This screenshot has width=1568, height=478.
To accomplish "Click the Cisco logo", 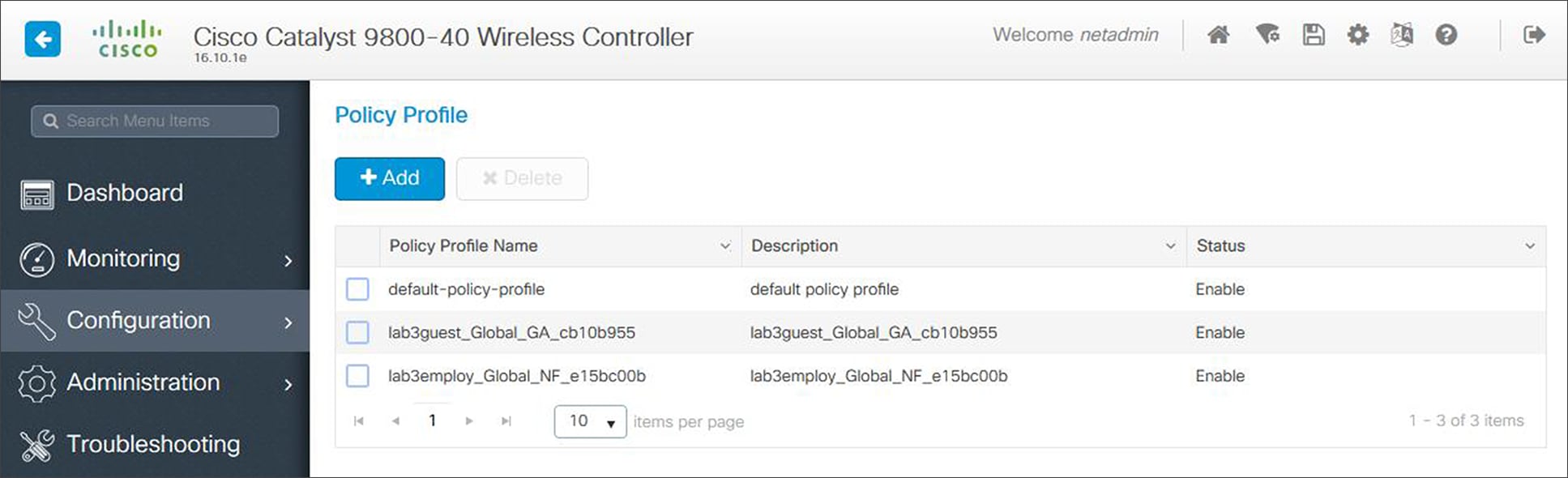I will [127, 40].
